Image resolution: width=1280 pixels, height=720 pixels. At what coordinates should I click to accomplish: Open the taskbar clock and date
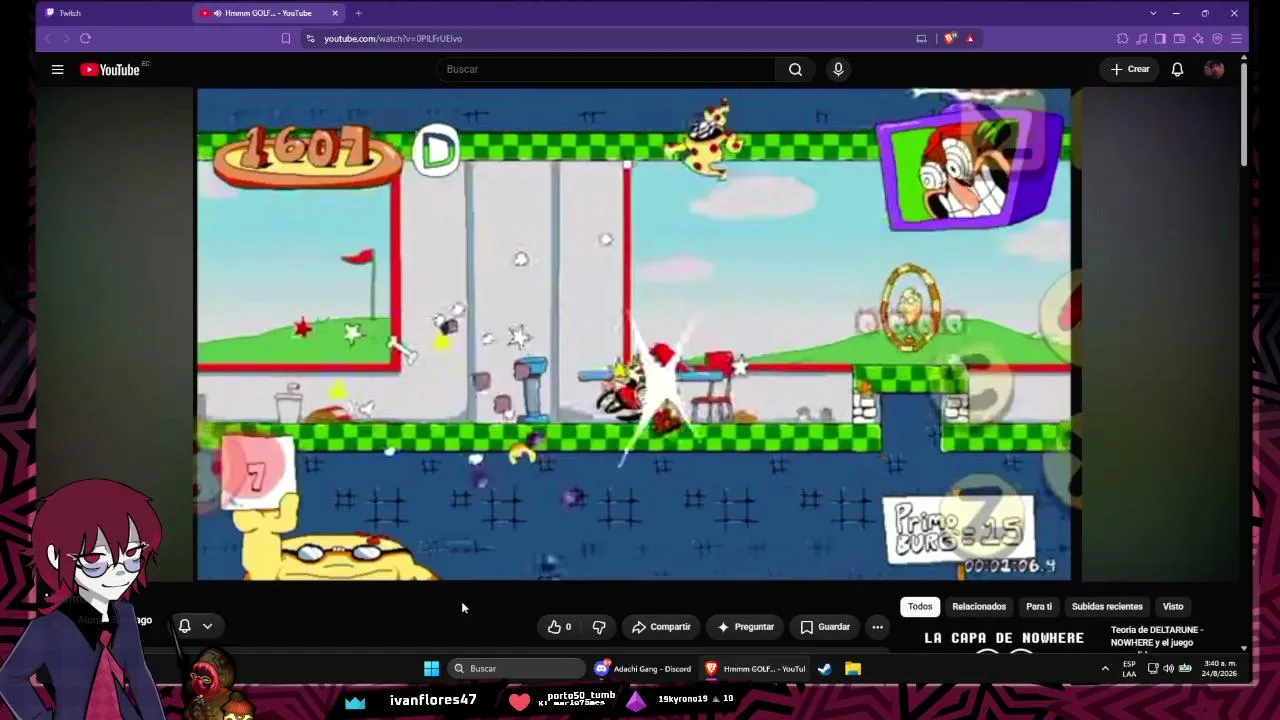click(1220, 668)
